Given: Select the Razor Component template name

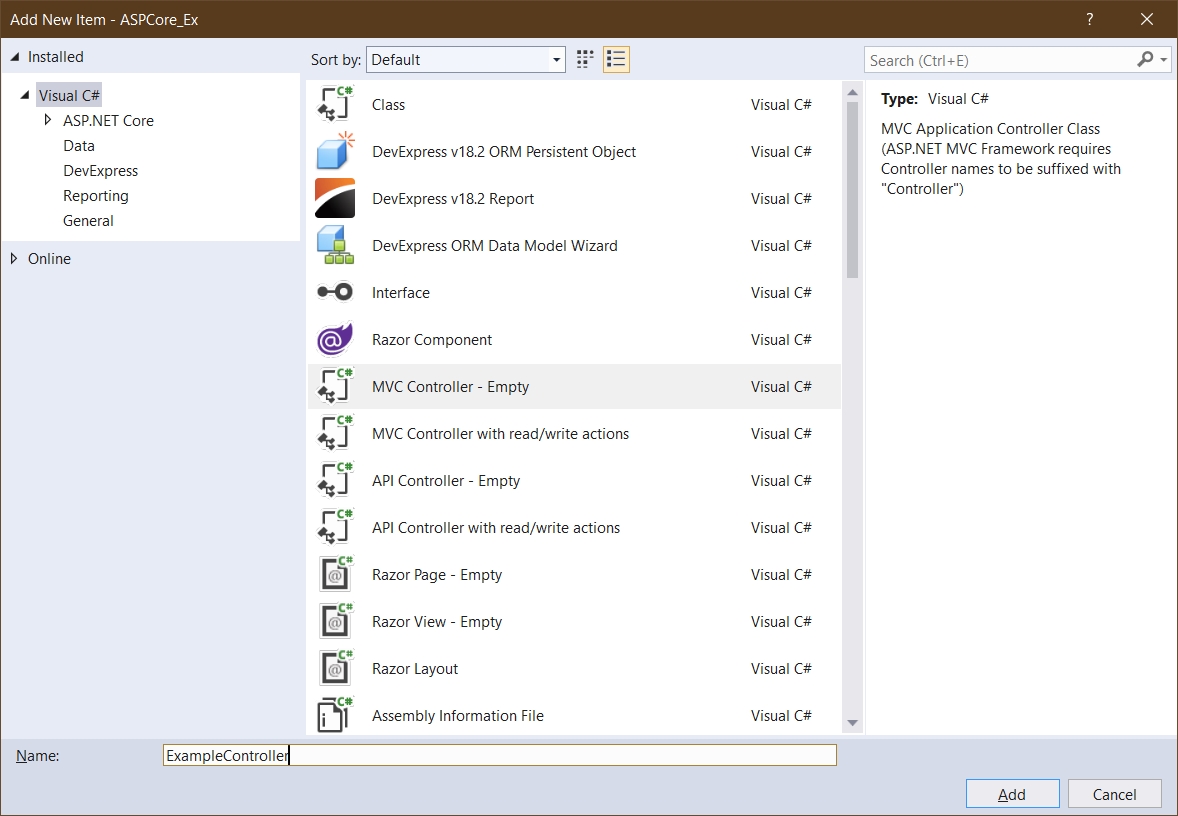Looking at the screenshot, I should pyautogui.click(x=432, y=340).
